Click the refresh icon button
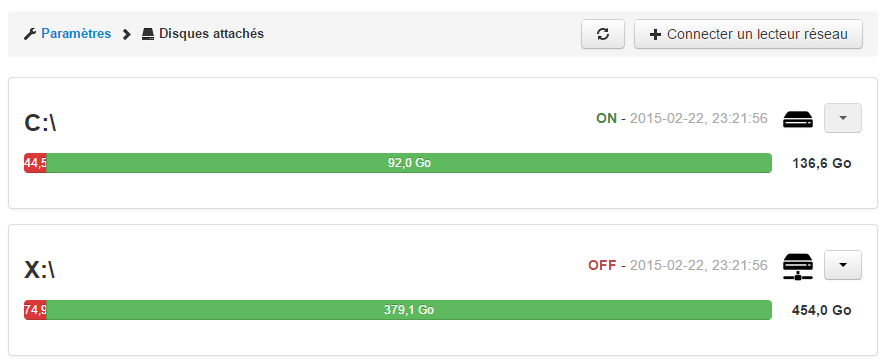Image resolution: width=890 pixels, height=364 pixels. (603, 34)
